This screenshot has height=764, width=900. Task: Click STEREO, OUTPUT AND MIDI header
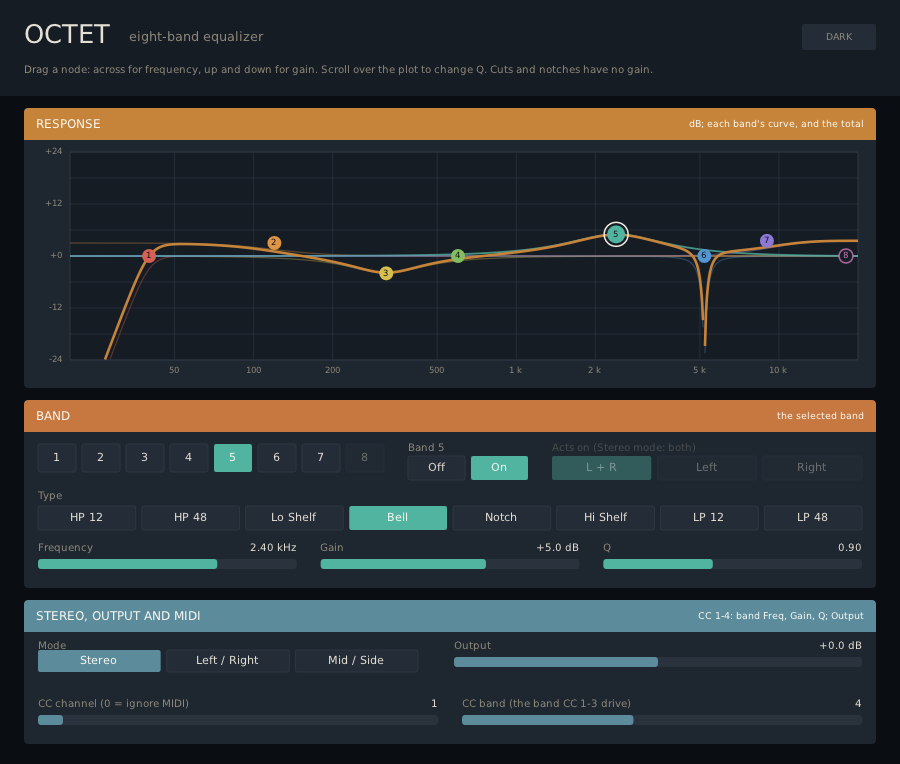tap(450, 616)
